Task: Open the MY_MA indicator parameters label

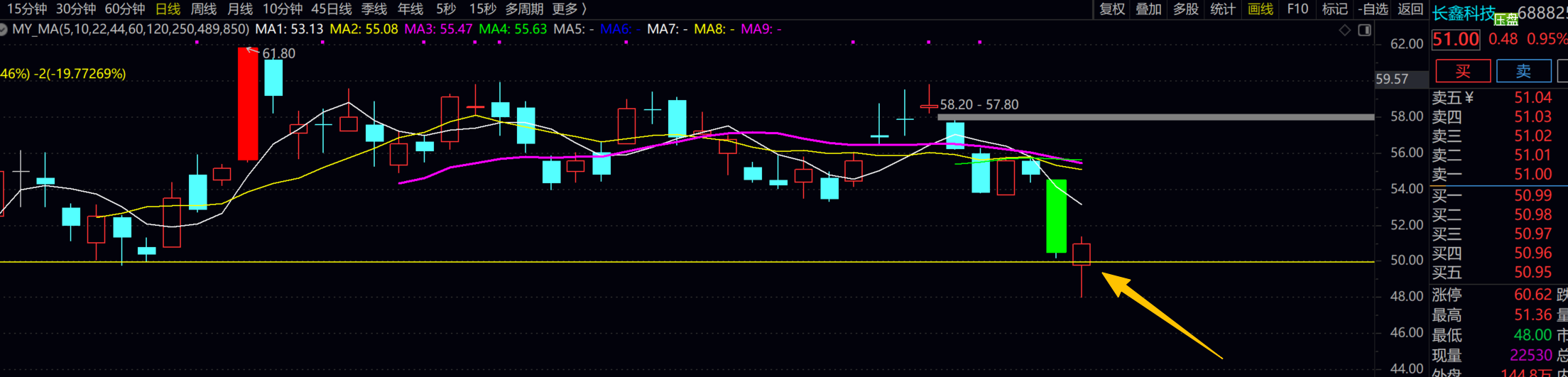Action: coord(131,29)
